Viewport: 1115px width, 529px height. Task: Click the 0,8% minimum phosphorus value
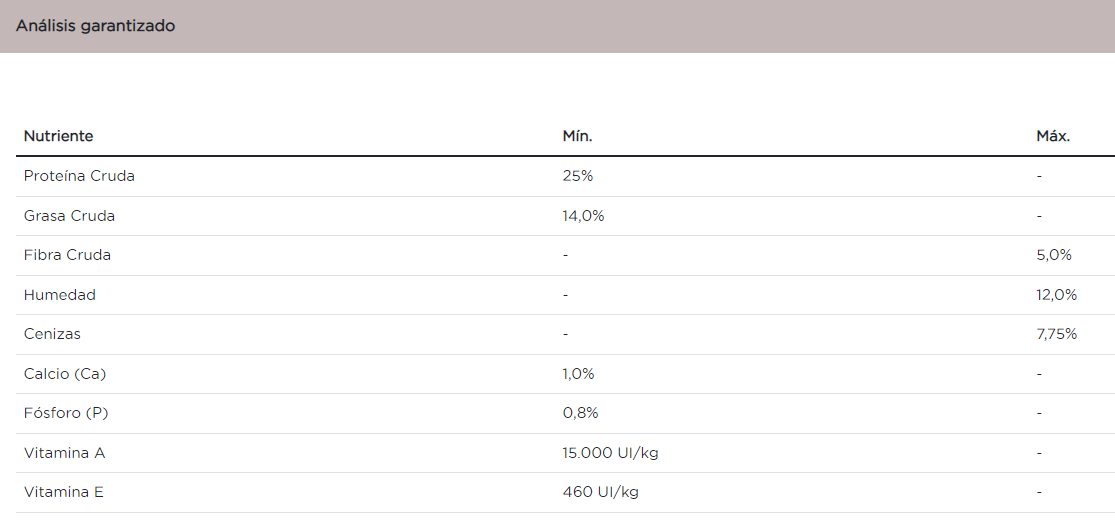(580, 413)
